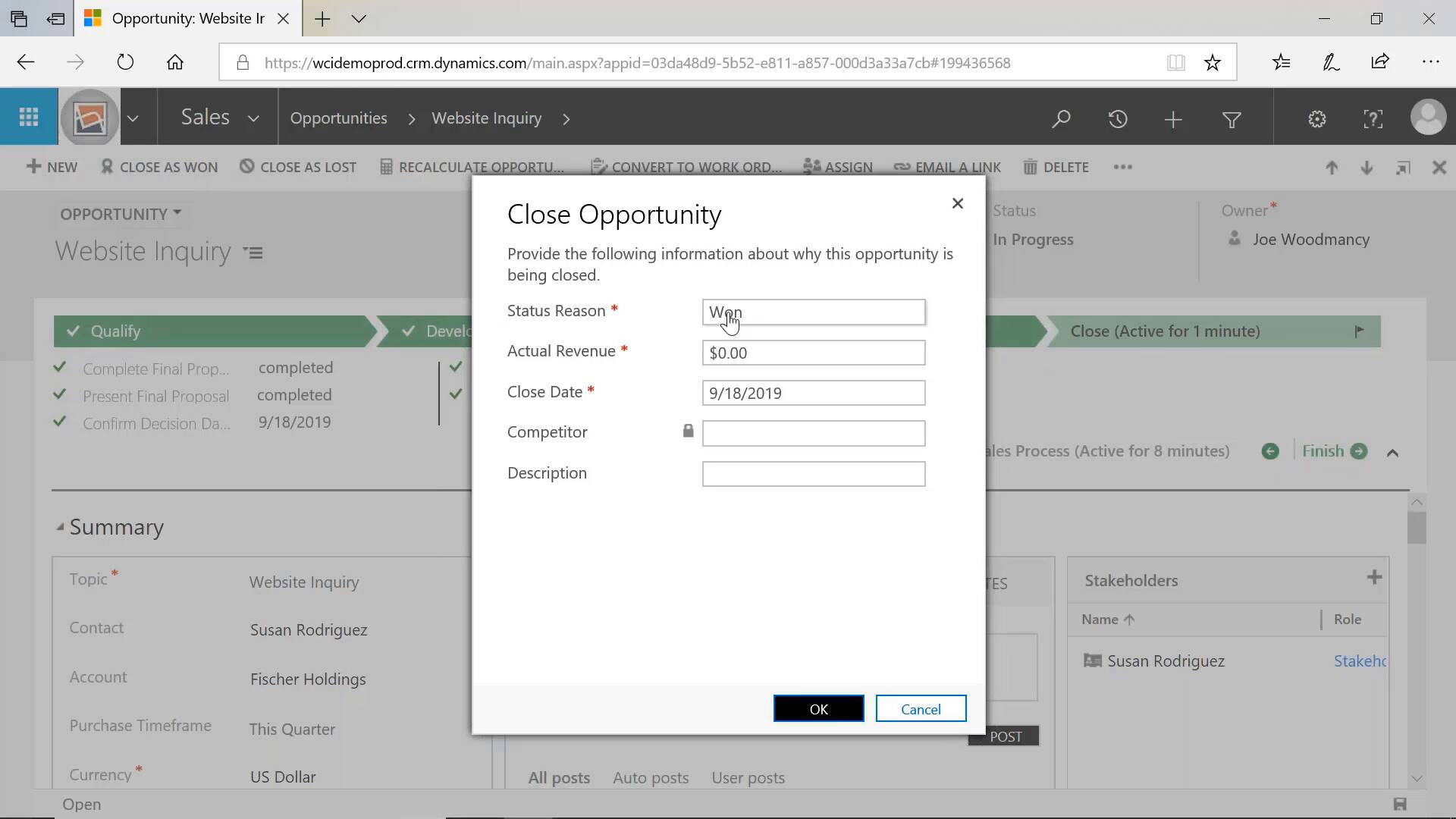The image size is (1456, 819).
Task: Click OK to close the opportunity
Action: click(817, 708)
